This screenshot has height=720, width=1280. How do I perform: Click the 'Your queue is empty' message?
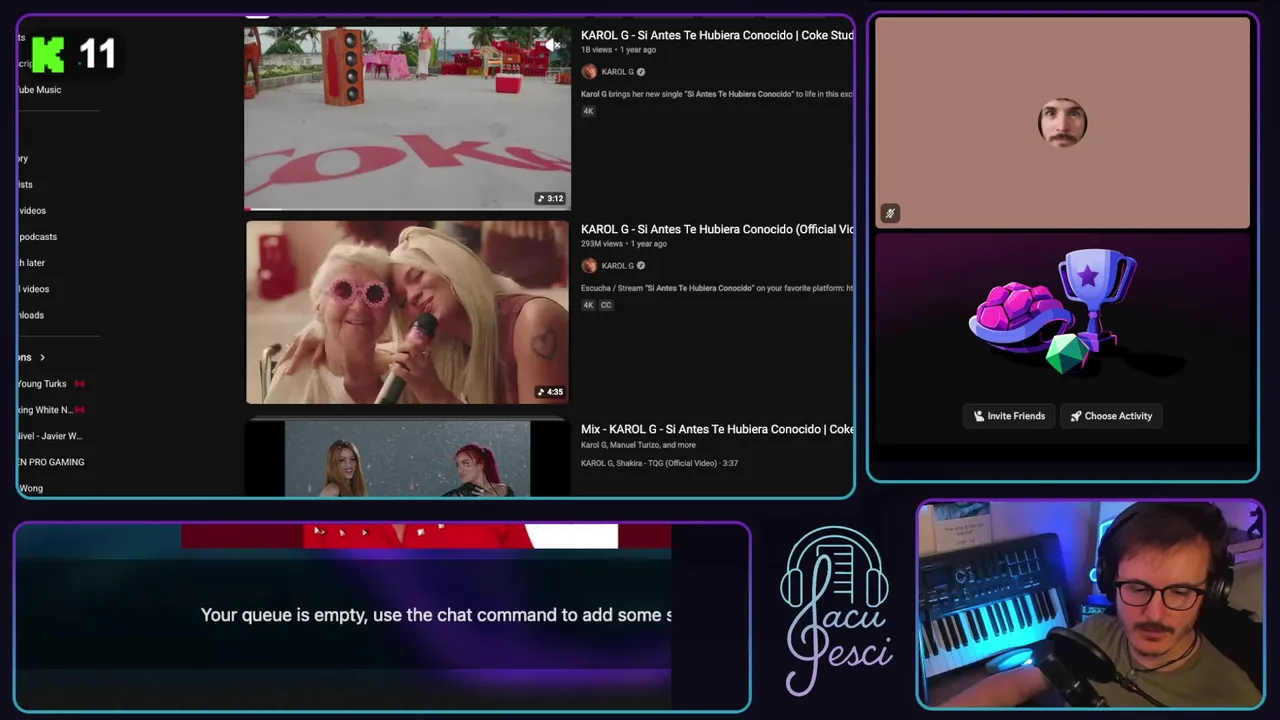(x=436, y=615)
